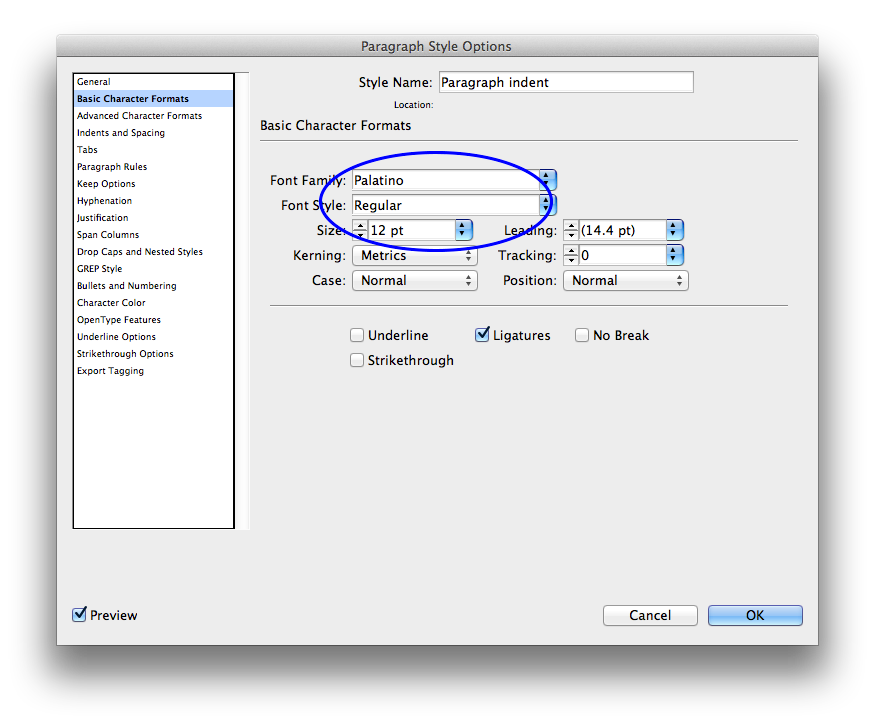Screen dimensions: 875x724
Task: Open the Size dropdown arrow
Action: point(463,230)
